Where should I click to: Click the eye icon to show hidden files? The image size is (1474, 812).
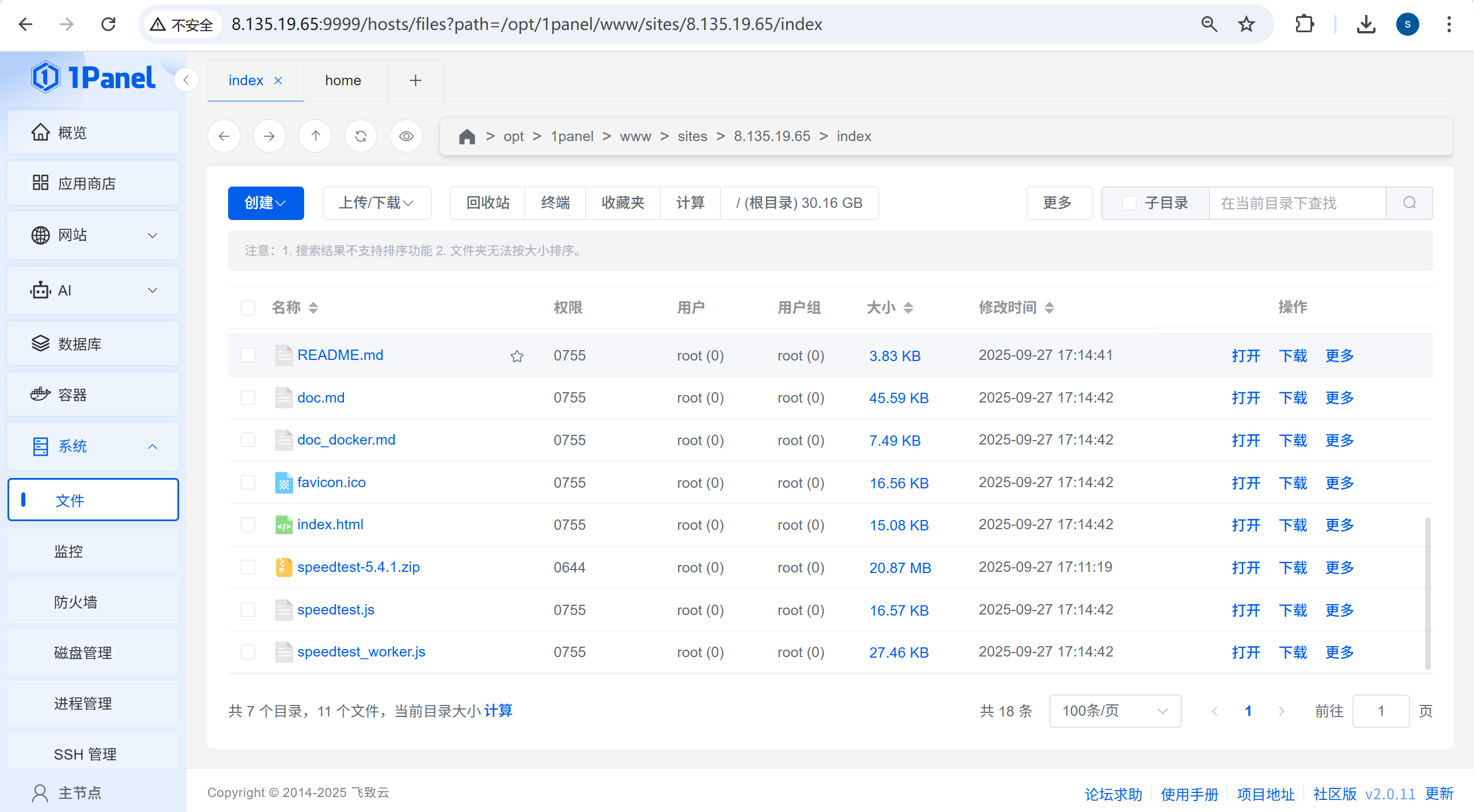pos(406,136)
